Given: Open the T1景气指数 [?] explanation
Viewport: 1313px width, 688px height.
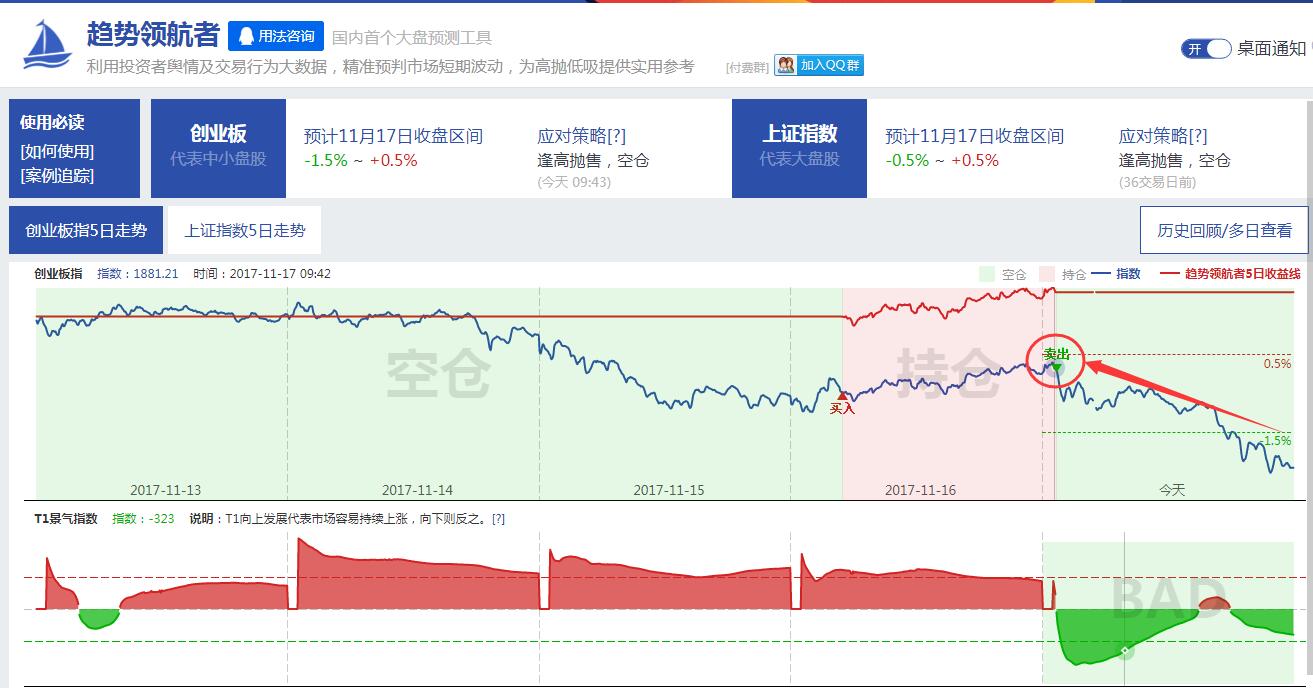Looking at the screenshot, I should pos(498,519).
